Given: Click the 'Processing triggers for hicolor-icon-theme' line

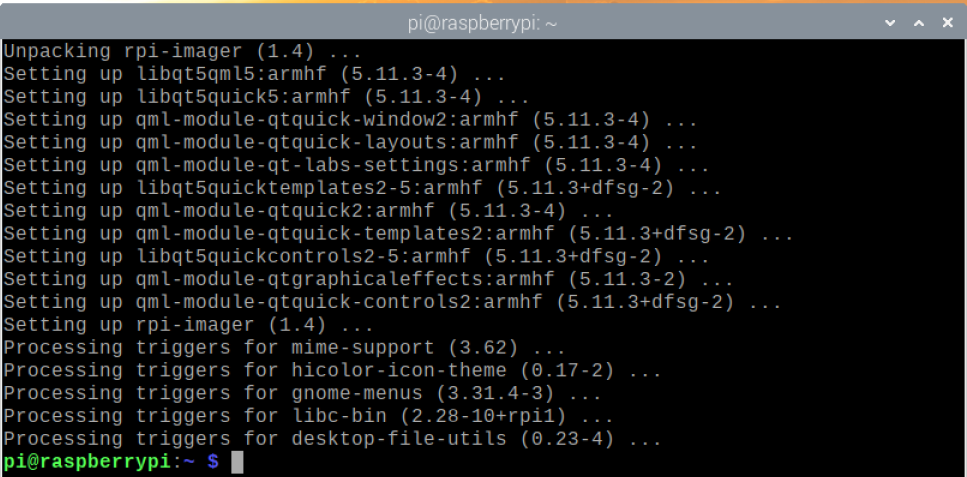Looking at the screenshot, I should tap(330, 371).
